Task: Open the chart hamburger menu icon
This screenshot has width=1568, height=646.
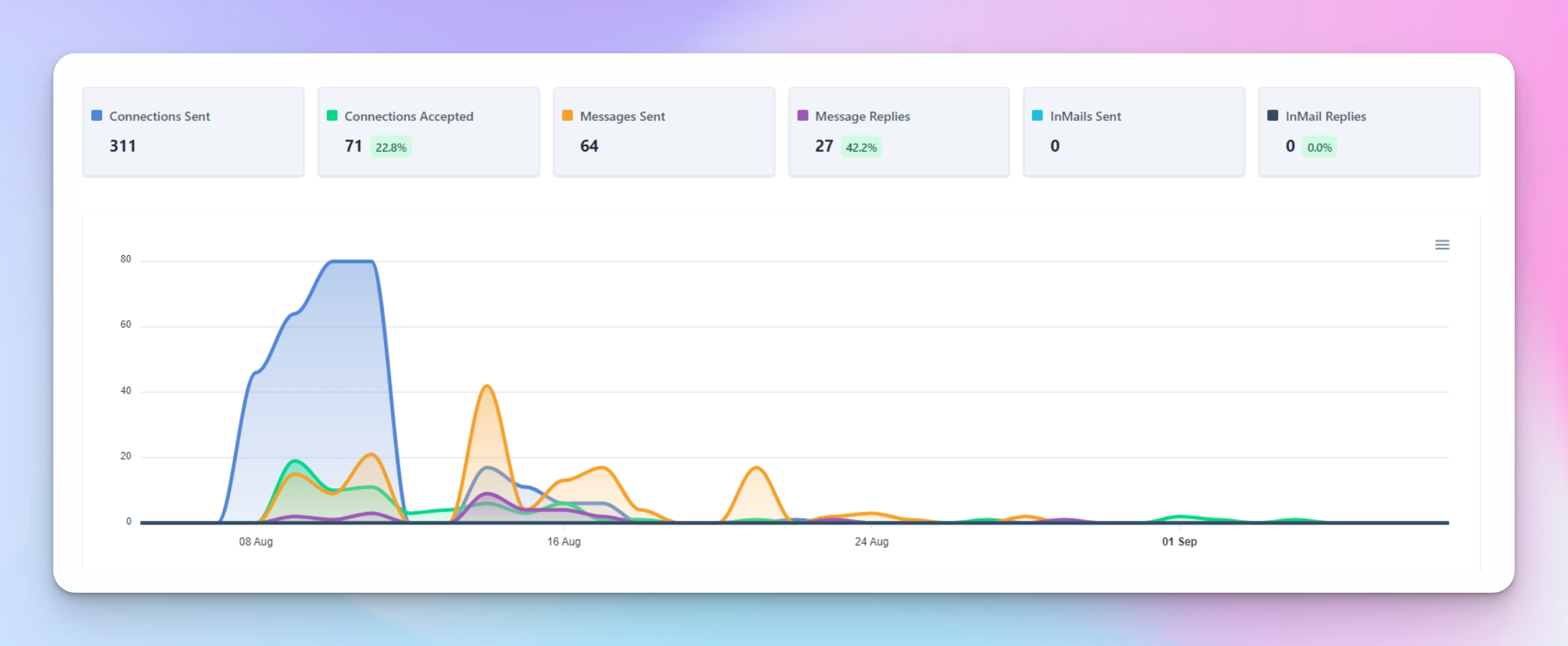Action: coord(1441,245)
